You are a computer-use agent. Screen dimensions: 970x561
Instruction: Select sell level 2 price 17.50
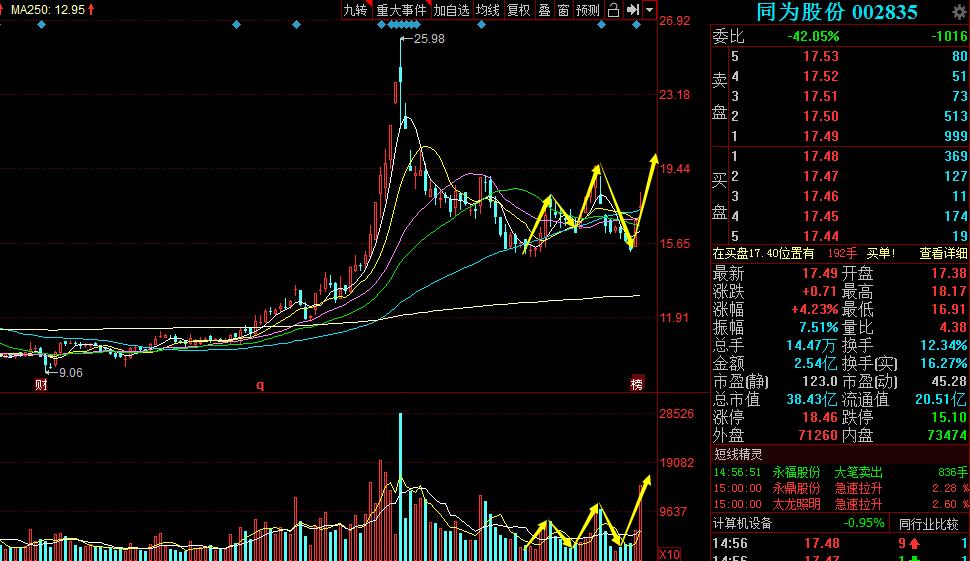(821, 116)
